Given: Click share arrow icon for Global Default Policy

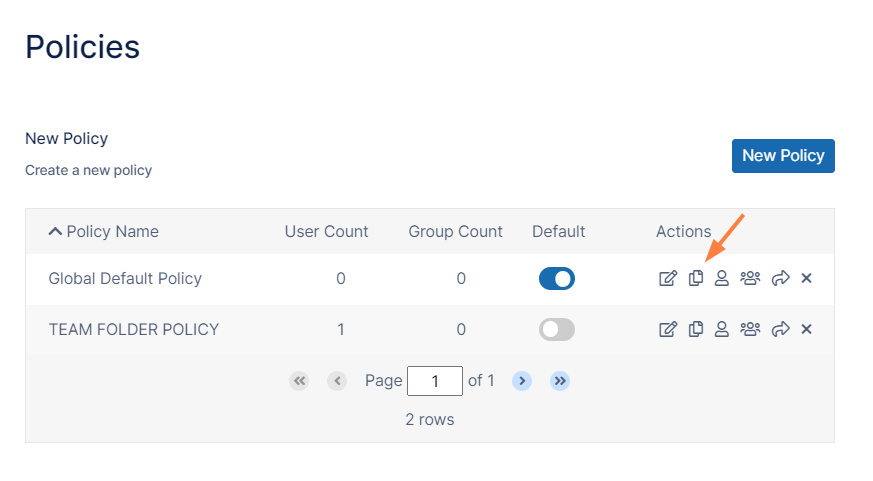Looking at the screenshot, I should click(781, 278).
